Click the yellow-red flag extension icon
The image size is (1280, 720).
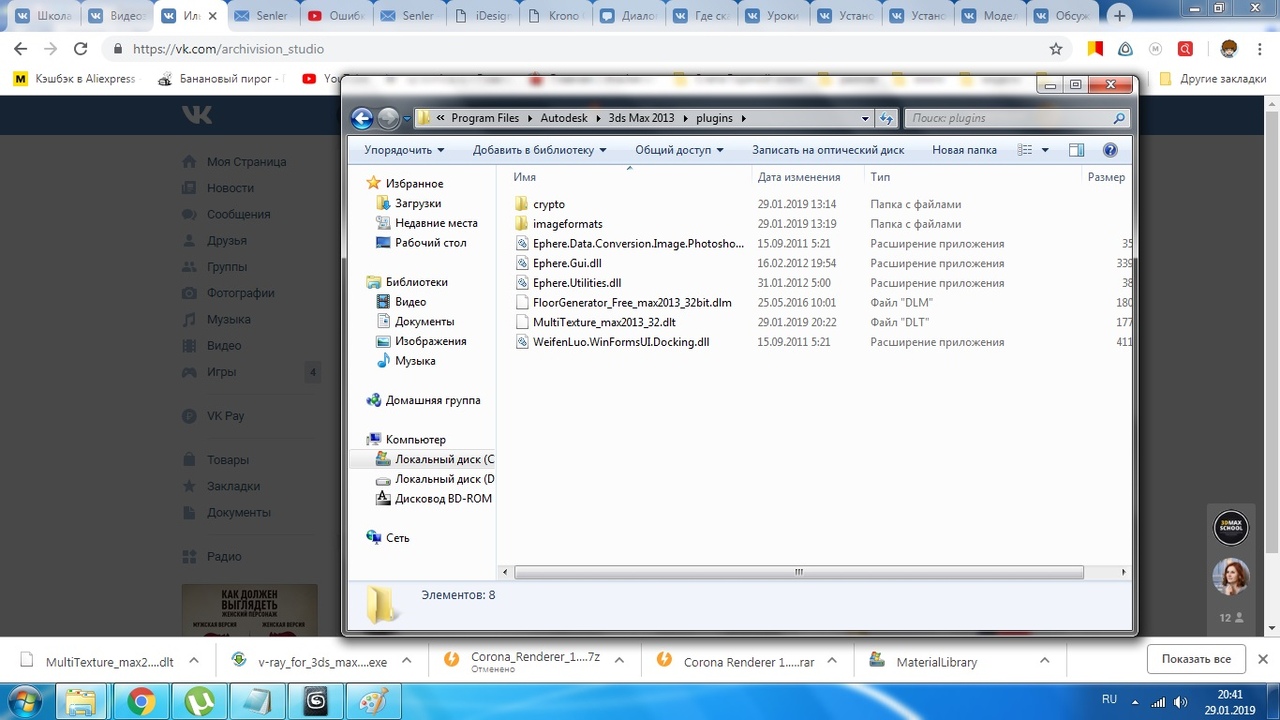coord(1095,49)
